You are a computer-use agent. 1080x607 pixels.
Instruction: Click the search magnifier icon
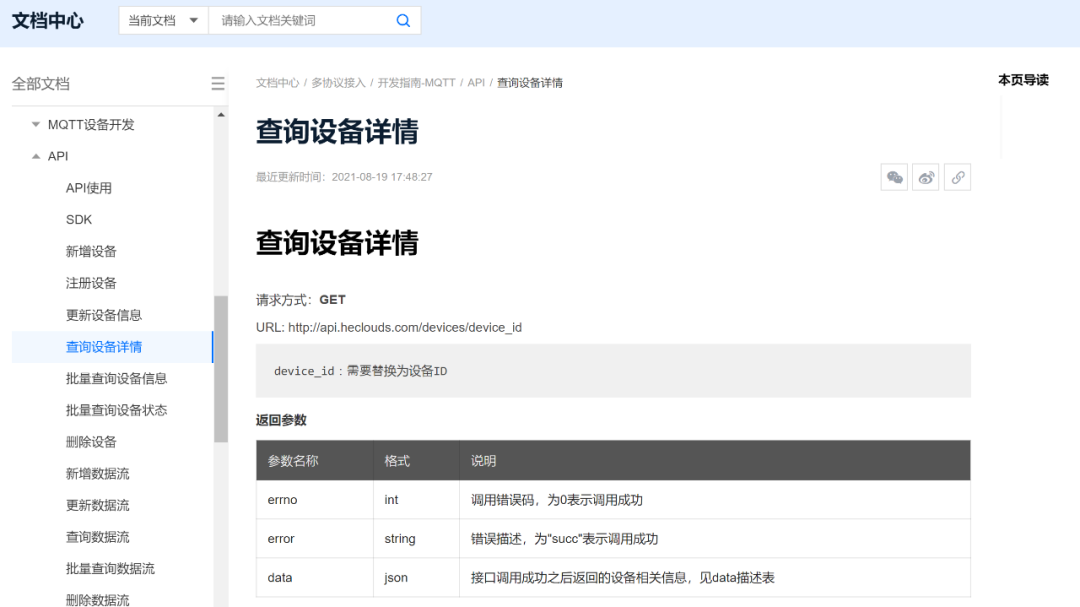(402, 19)
